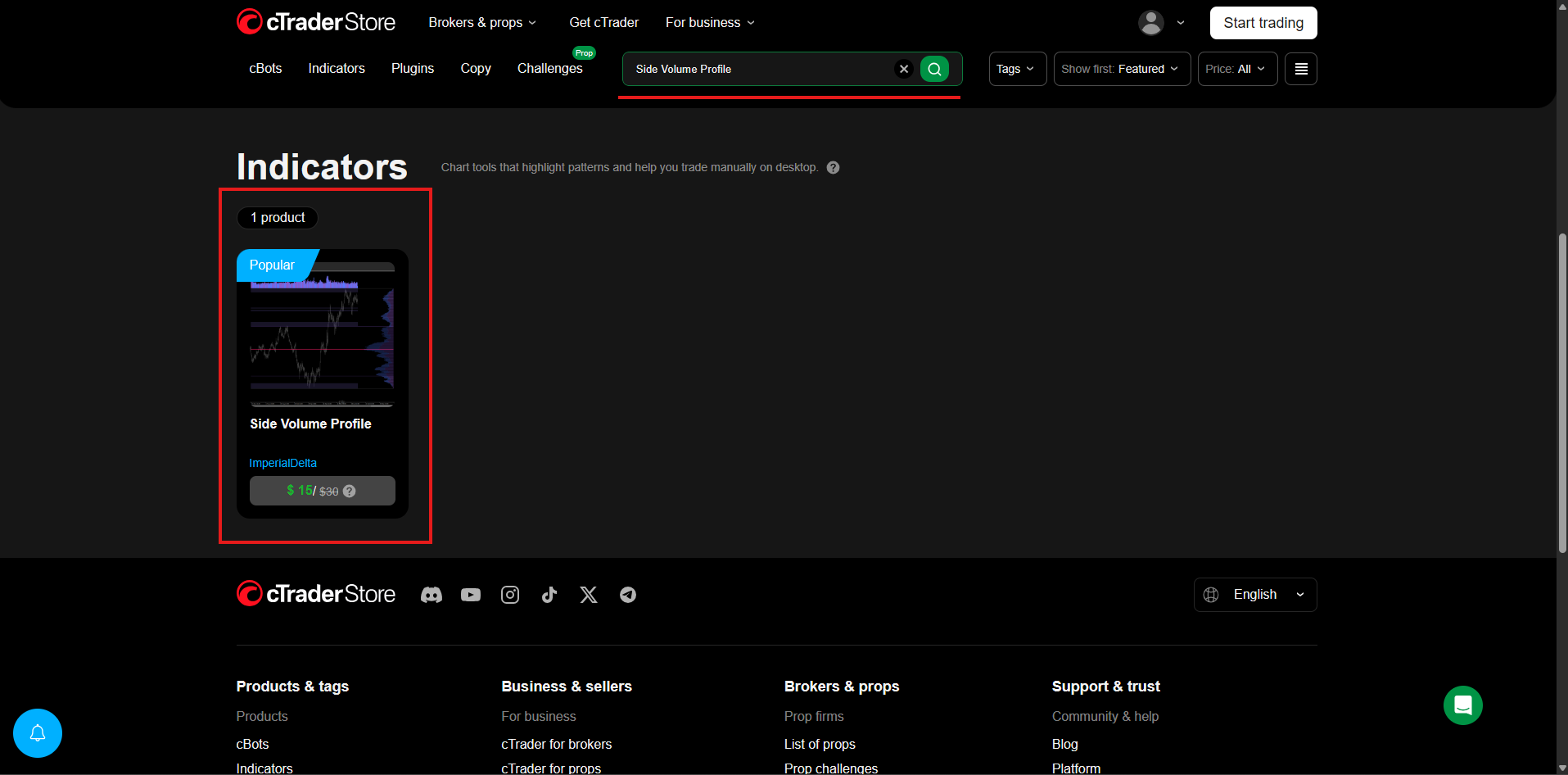Open the Tags filter dropdown

1016,69
